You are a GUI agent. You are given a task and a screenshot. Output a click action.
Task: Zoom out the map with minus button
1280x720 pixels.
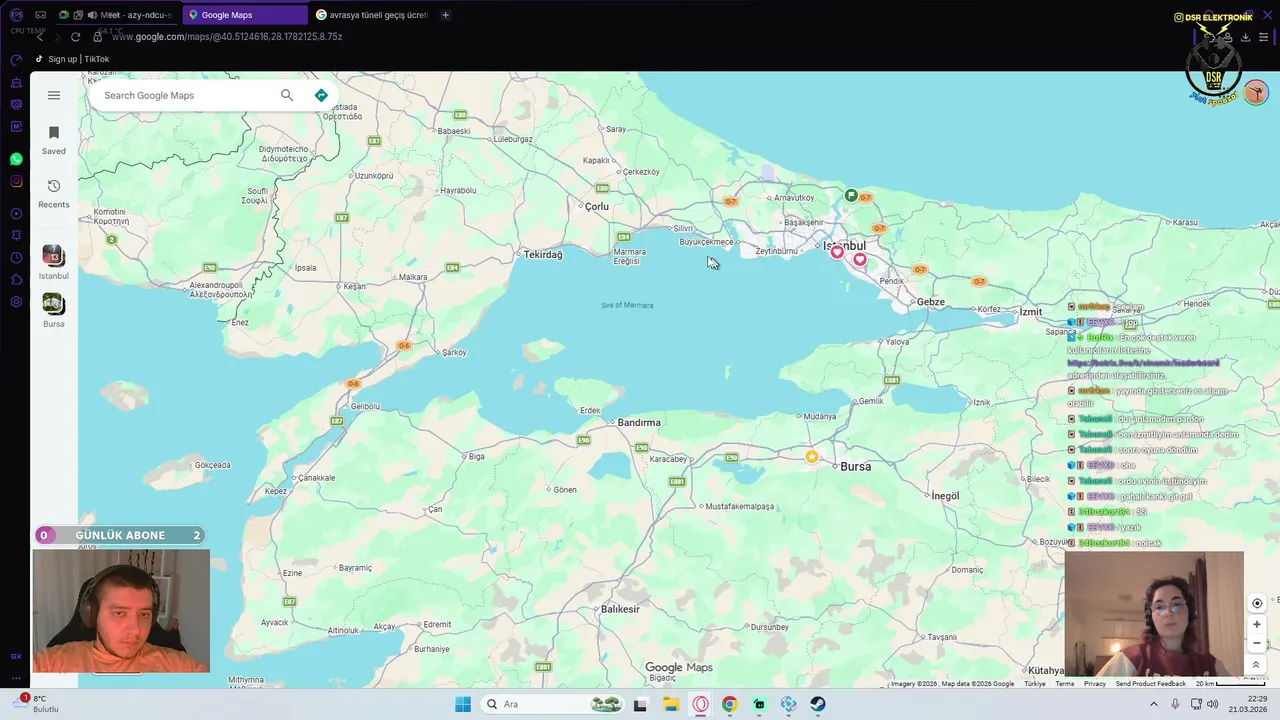1257,643
